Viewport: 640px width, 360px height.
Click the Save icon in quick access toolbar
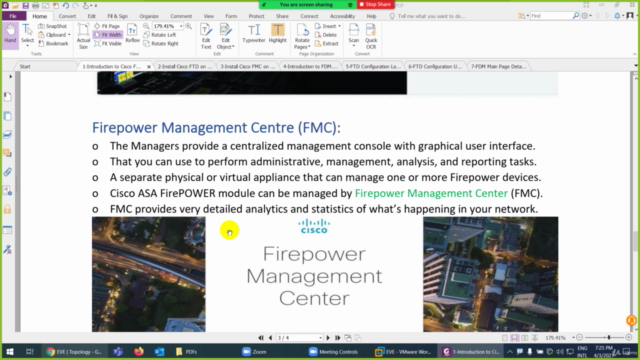point(25,5)
